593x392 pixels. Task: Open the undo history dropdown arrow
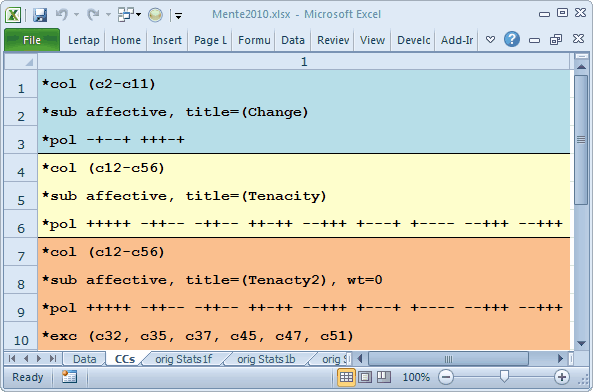(x=76, y=15)
